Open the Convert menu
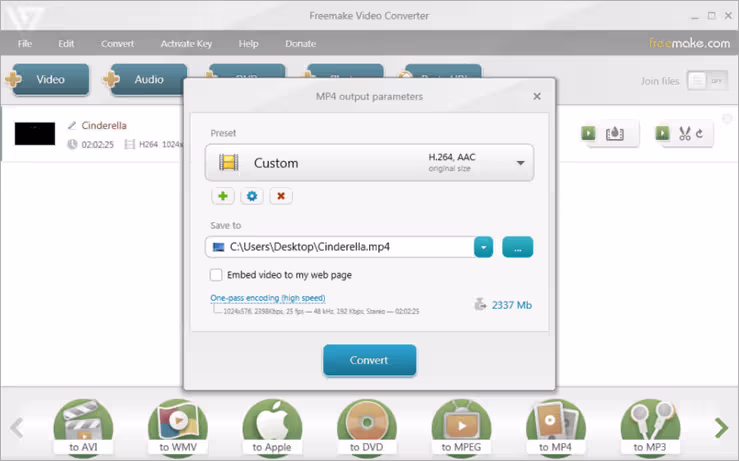Viewport: 739px width, 461px height. tap(117, 44)
